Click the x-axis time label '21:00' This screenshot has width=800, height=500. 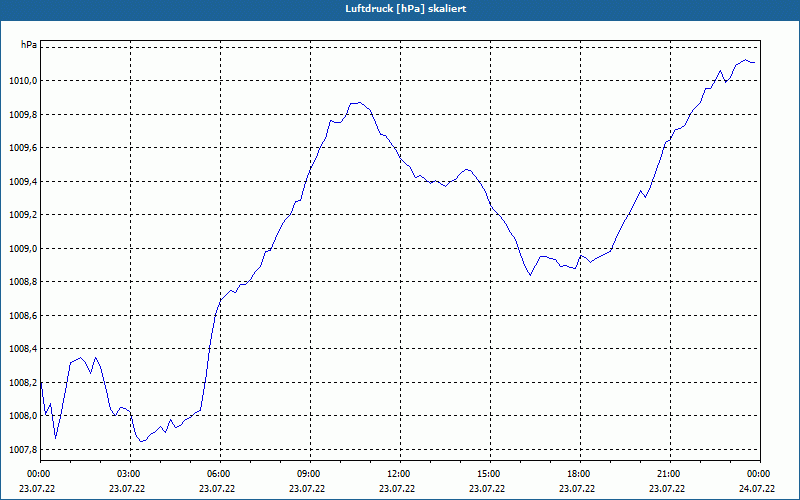pyautogui.click(x=670, y=474)
